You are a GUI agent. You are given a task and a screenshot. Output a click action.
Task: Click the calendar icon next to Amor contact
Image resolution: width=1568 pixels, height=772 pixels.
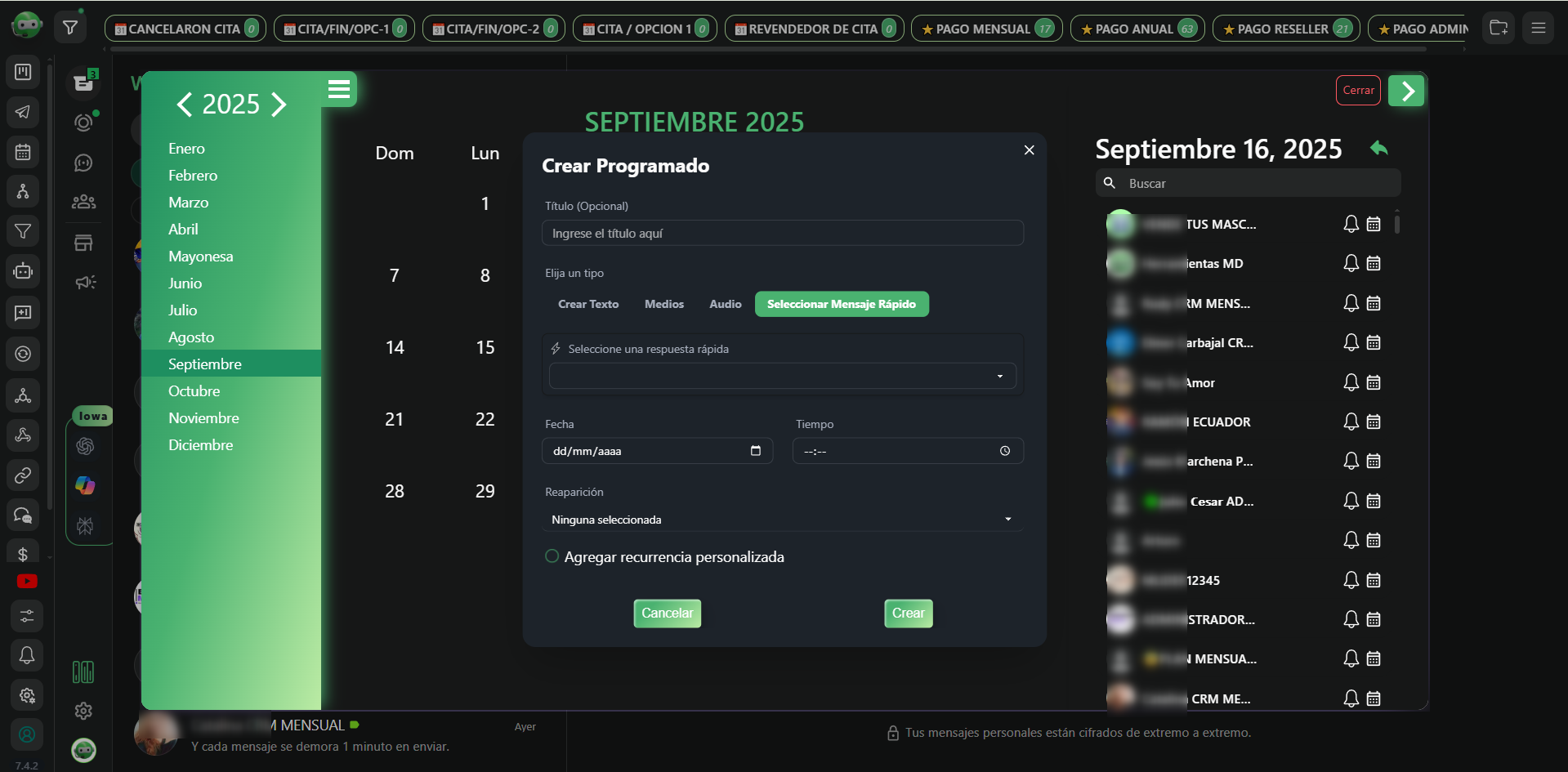pos(1374,382)
